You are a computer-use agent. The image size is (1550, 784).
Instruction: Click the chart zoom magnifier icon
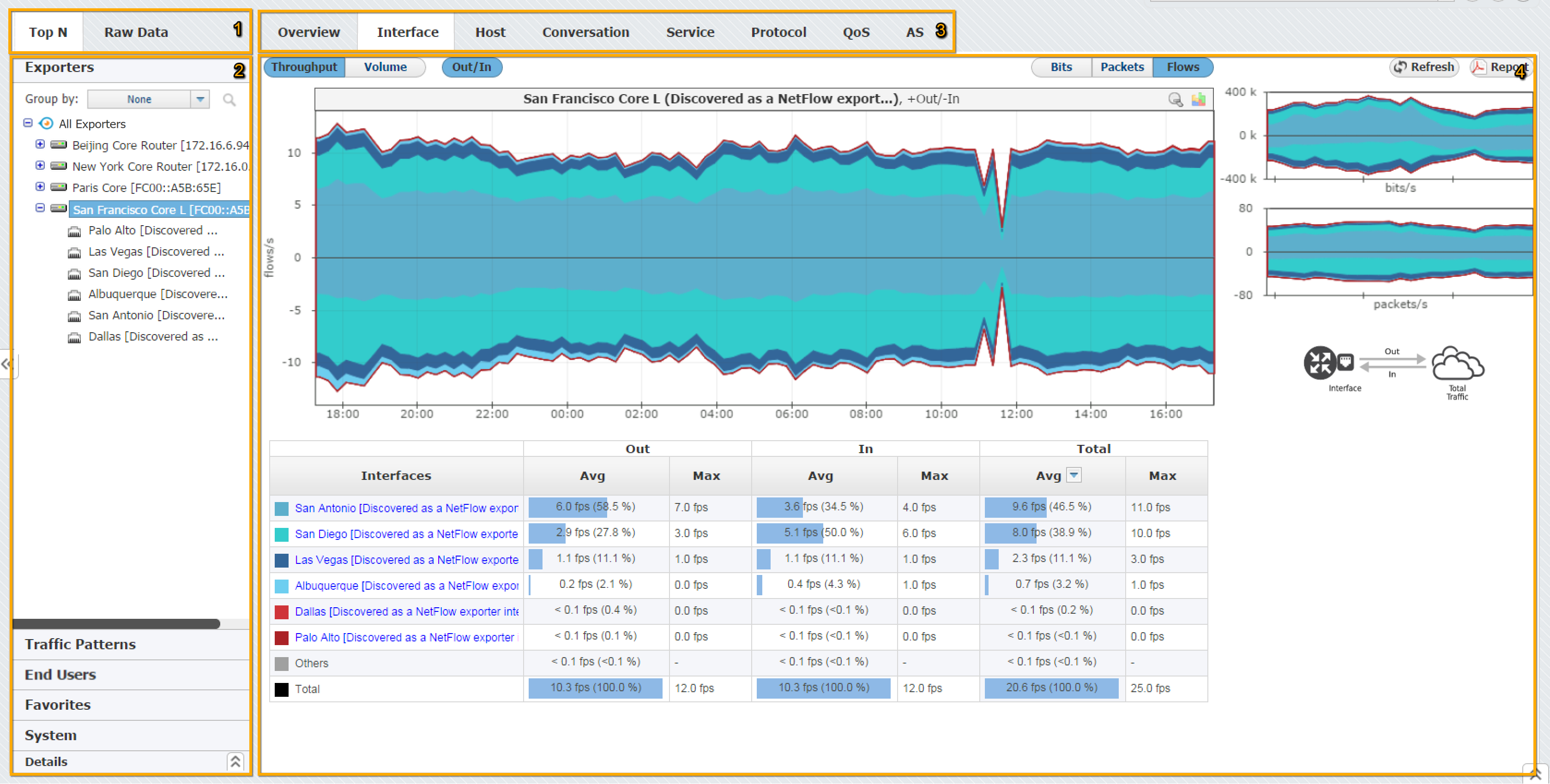click(1174, 99)
